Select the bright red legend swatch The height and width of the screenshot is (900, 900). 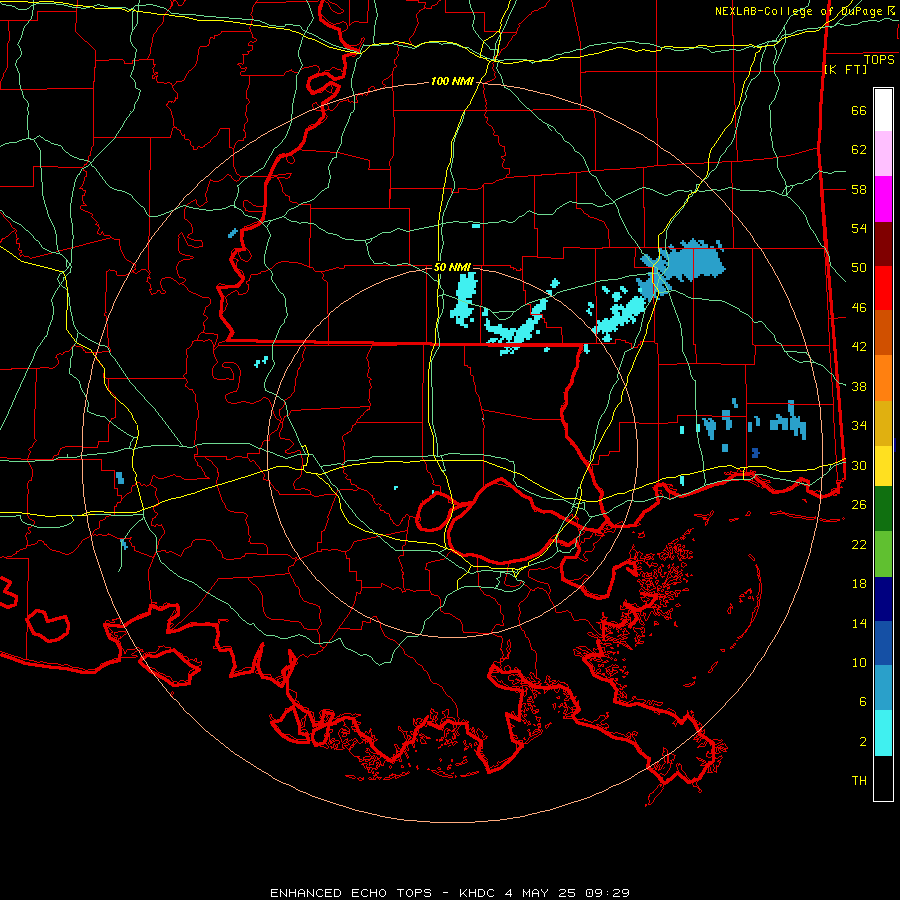[x=883, y=288]
